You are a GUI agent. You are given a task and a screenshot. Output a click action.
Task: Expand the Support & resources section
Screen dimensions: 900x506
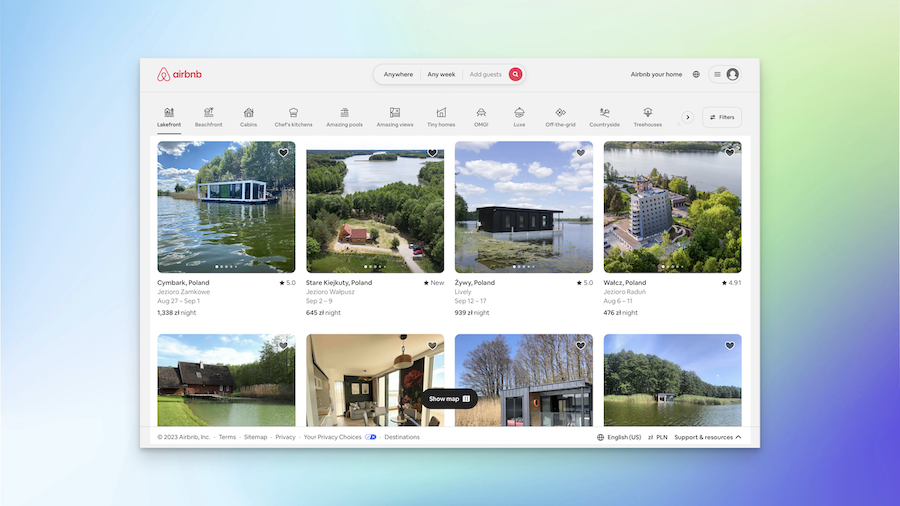click(707, 437)
